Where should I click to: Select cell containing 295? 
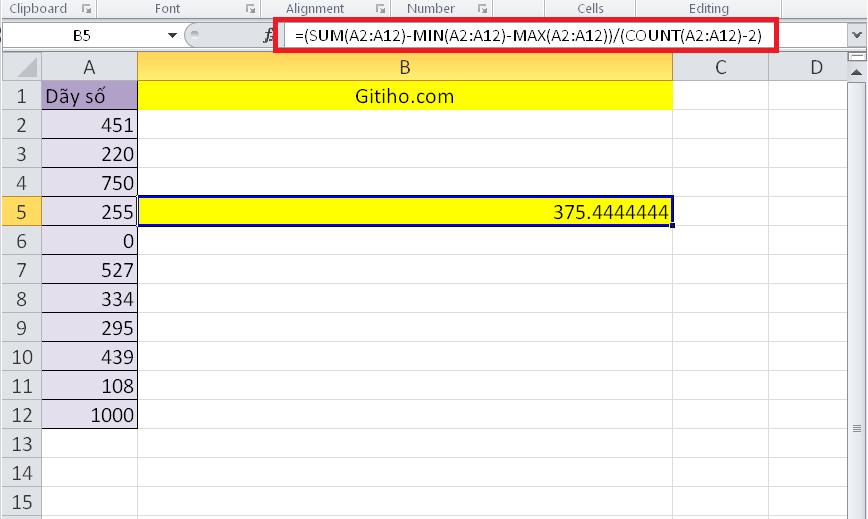click(x=90, y=328)
